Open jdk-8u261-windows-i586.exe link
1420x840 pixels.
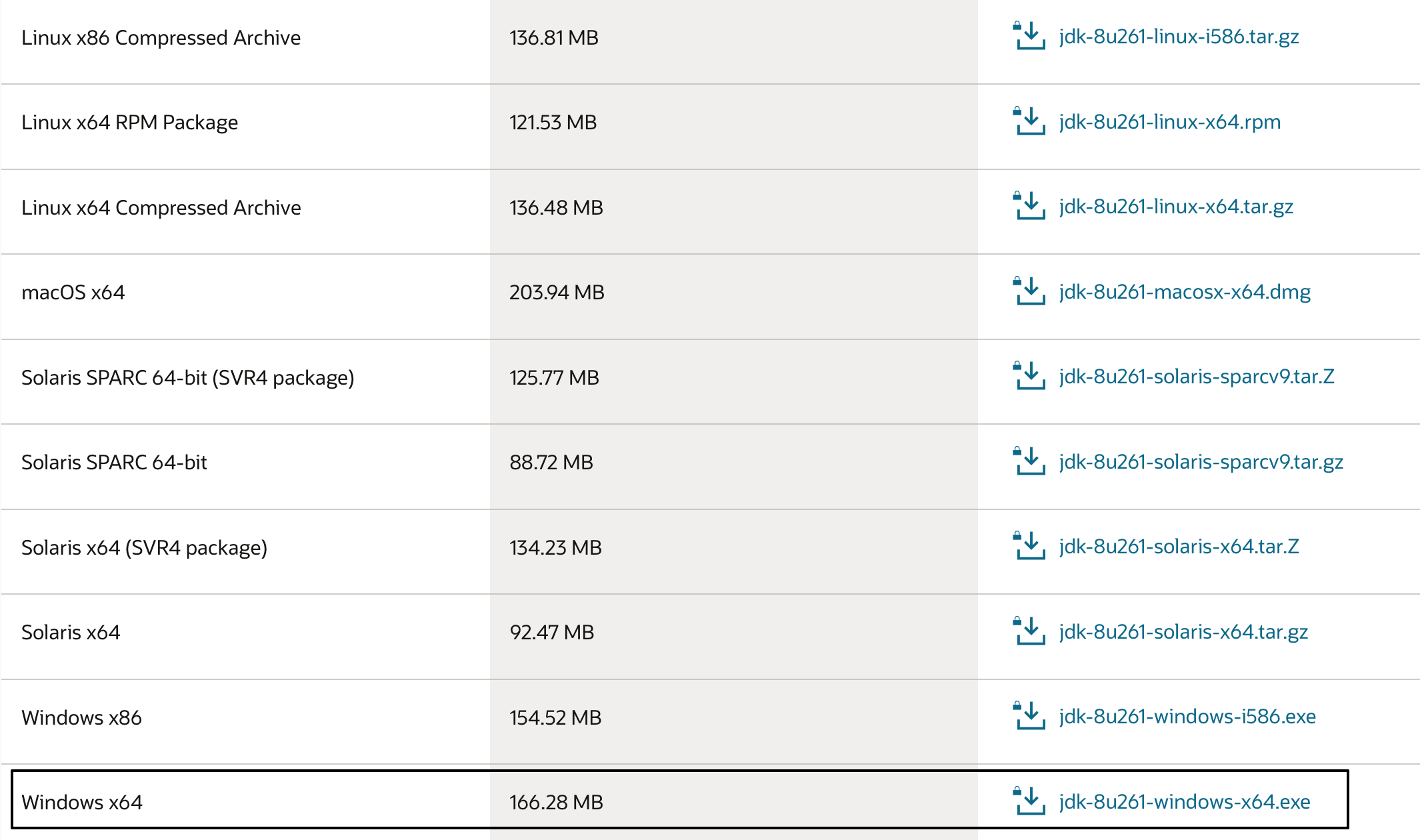coord(1187,717)
